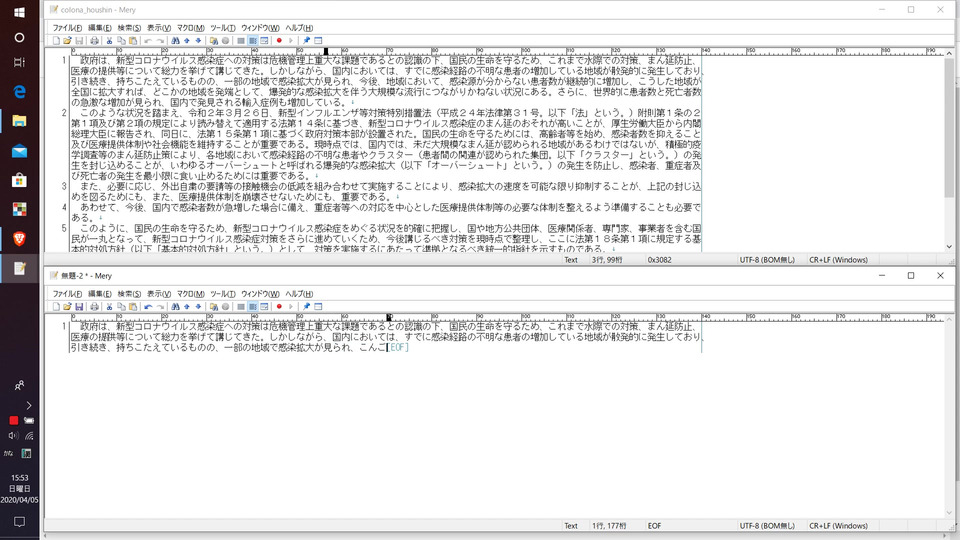Open find-in-files tool in colona_houshin window
960x540 pixels.
pyautogui.click(x=214, y=41)
